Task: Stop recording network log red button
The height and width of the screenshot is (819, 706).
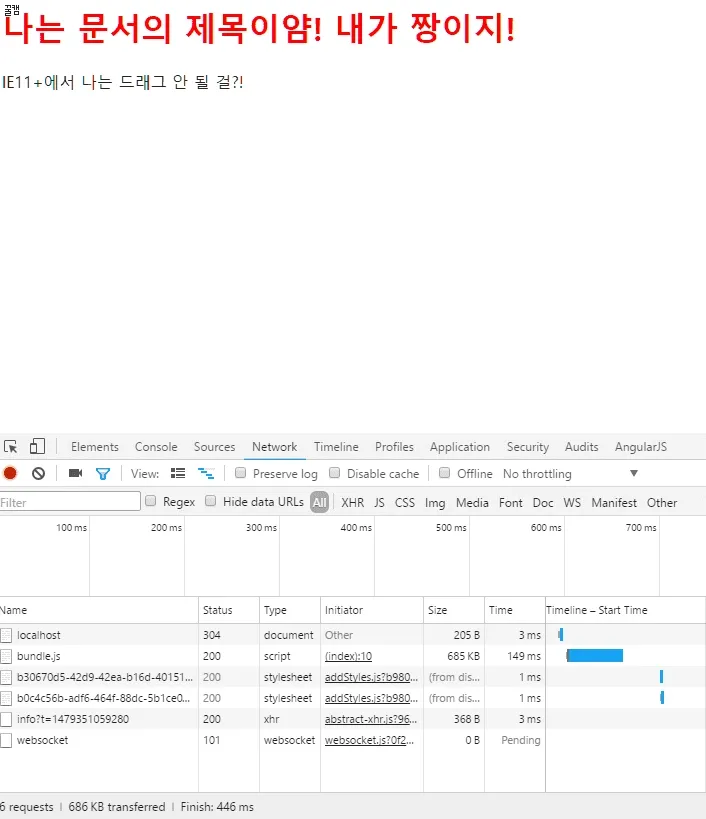Action: click(10, 473)
